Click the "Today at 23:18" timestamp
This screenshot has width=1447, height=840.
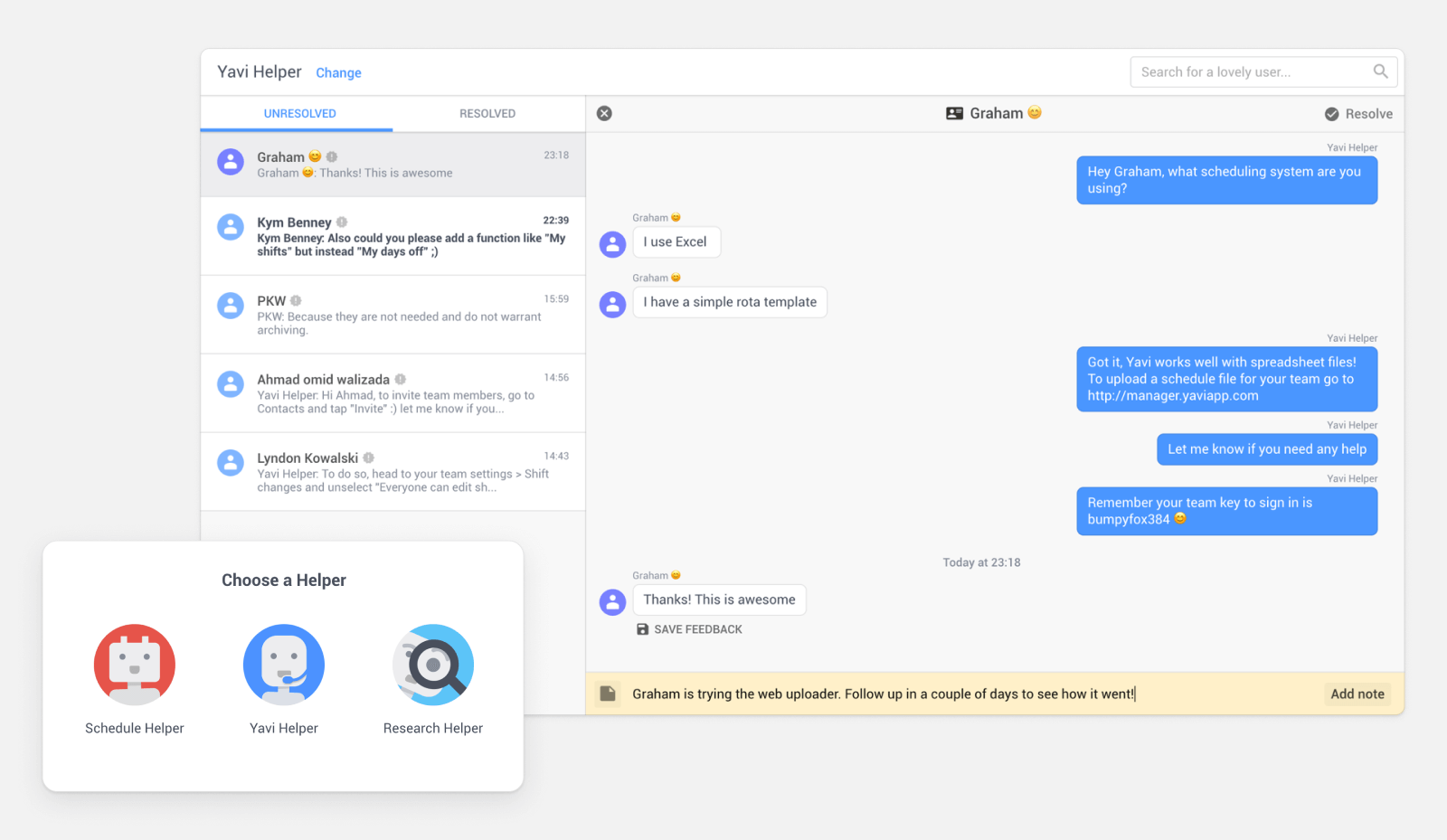pos(981,562)
